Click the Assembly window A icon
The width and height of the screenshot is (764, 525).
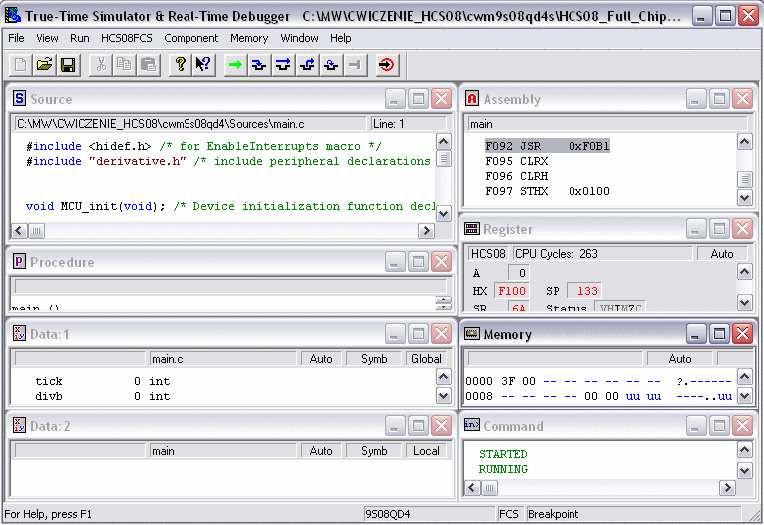[472, 98]
